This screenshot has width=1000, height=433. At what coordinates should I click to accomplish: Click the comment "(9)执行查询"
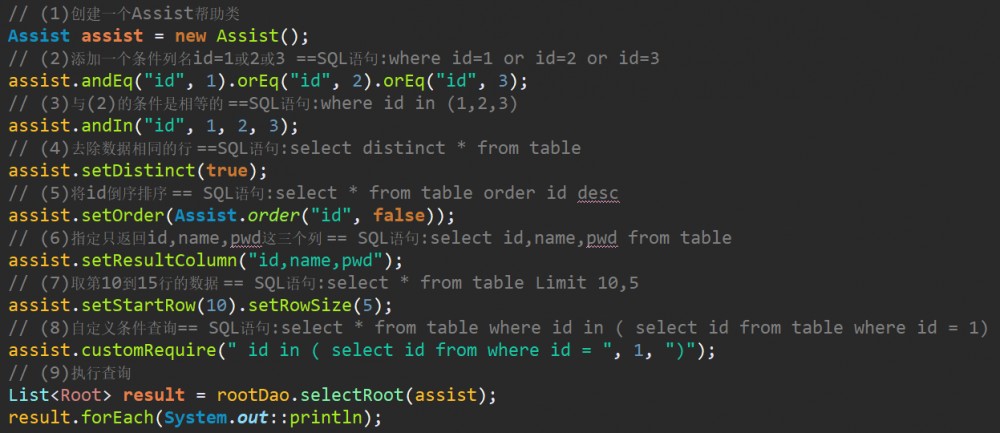click(70, 372)
